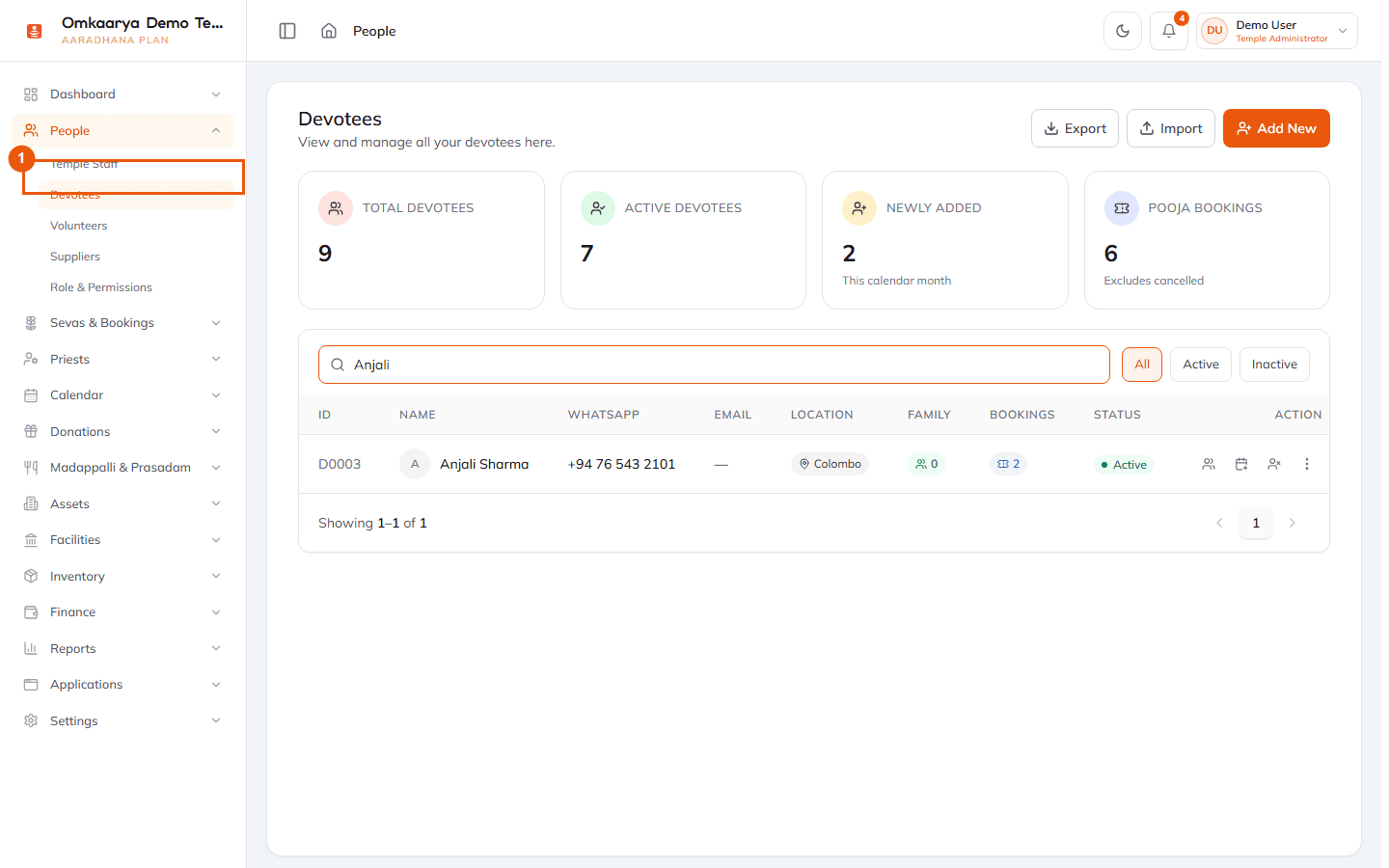Go to page 1 of results

[1256, 523]
